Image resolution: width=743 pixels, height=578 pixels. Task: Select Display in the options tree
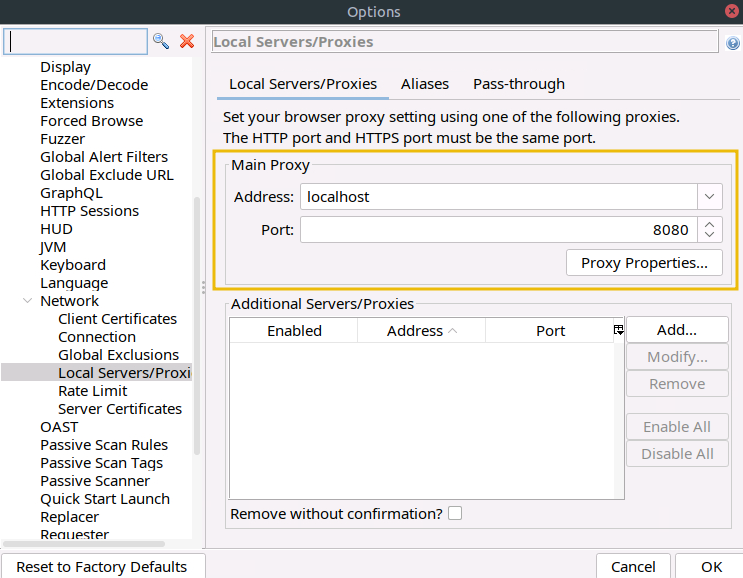(65, 67)
